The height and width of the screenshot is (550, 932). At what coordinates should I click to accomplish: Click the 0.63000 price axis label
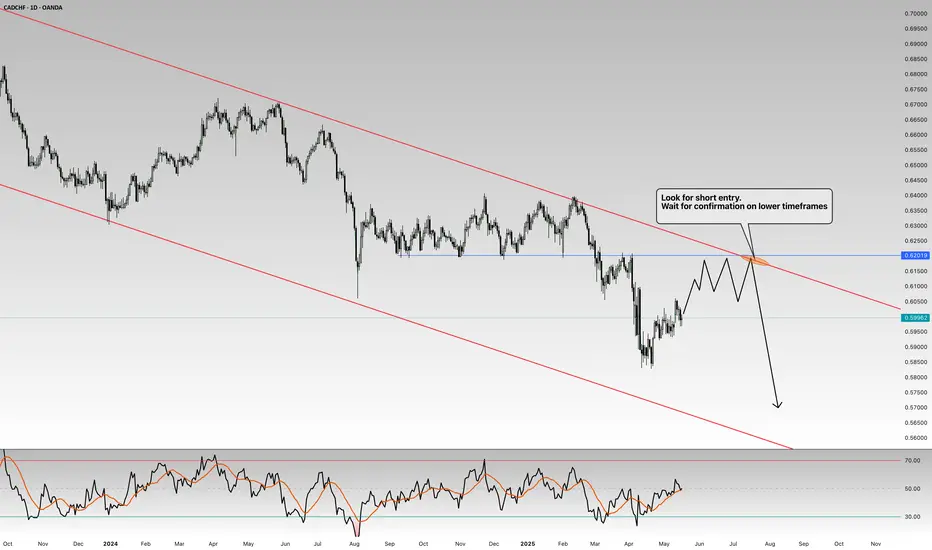click(x=915, y=226)
